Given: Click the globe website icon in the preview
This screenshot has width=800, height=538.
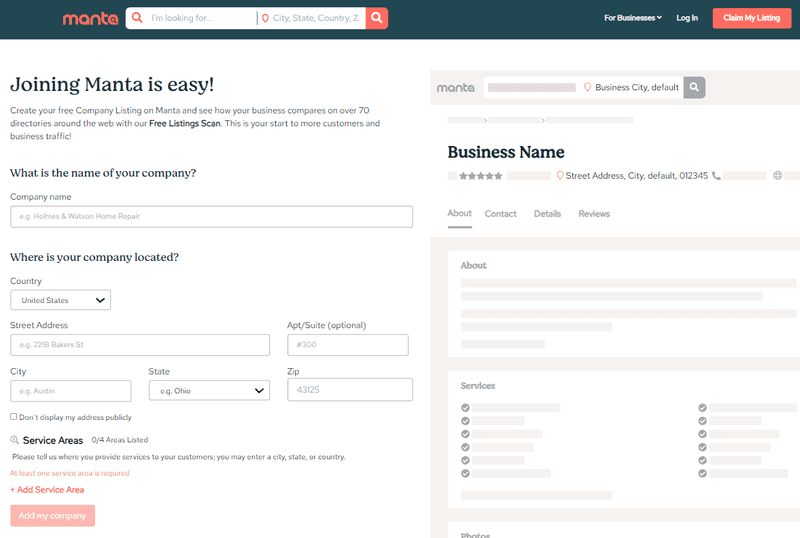Looking at the screenshot, I should [x=778, y=176].
